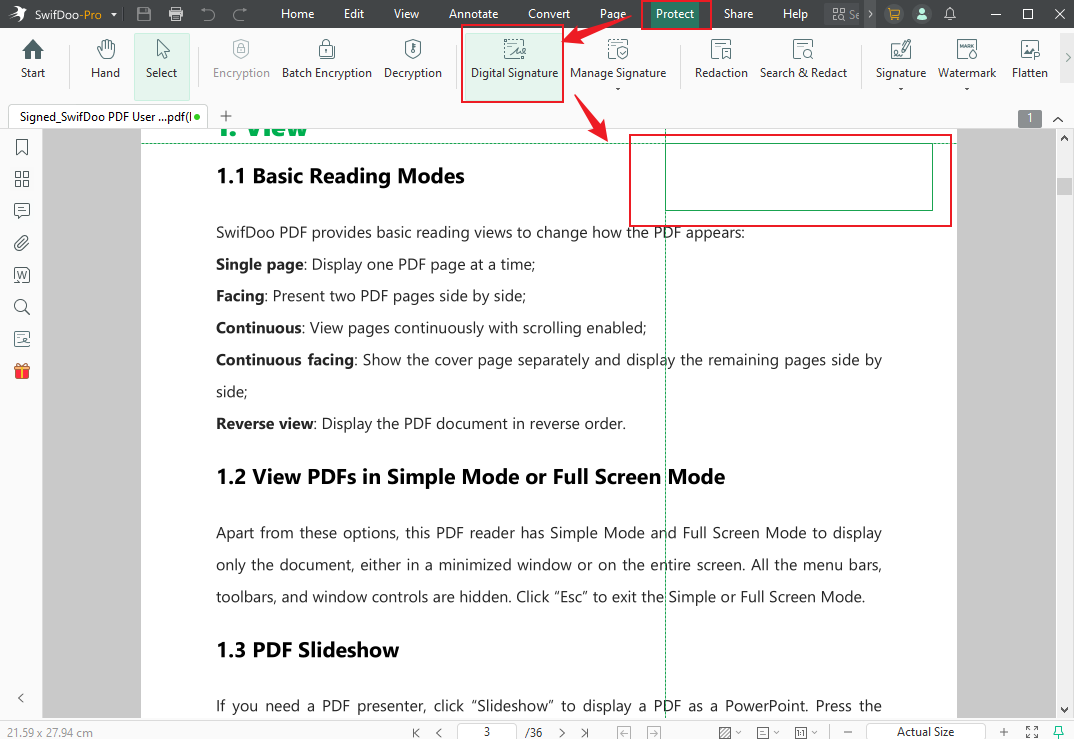1074x739 pixels.
Task: Open Batch Encryption
Action: [326, 59]
